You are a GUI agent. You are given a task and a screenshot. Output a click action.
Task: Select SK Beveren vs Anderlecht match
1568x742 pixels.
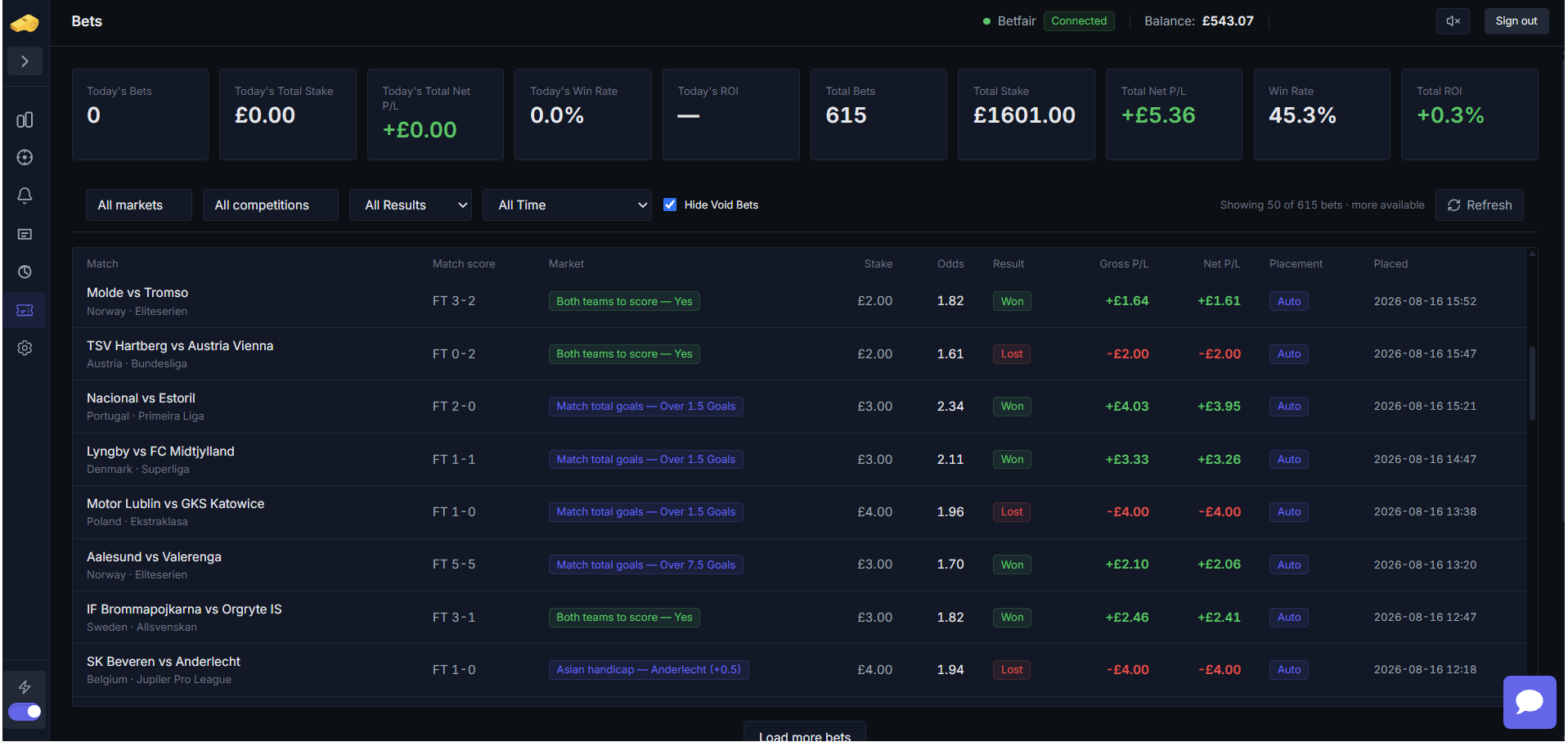click(x=799, y=670)
